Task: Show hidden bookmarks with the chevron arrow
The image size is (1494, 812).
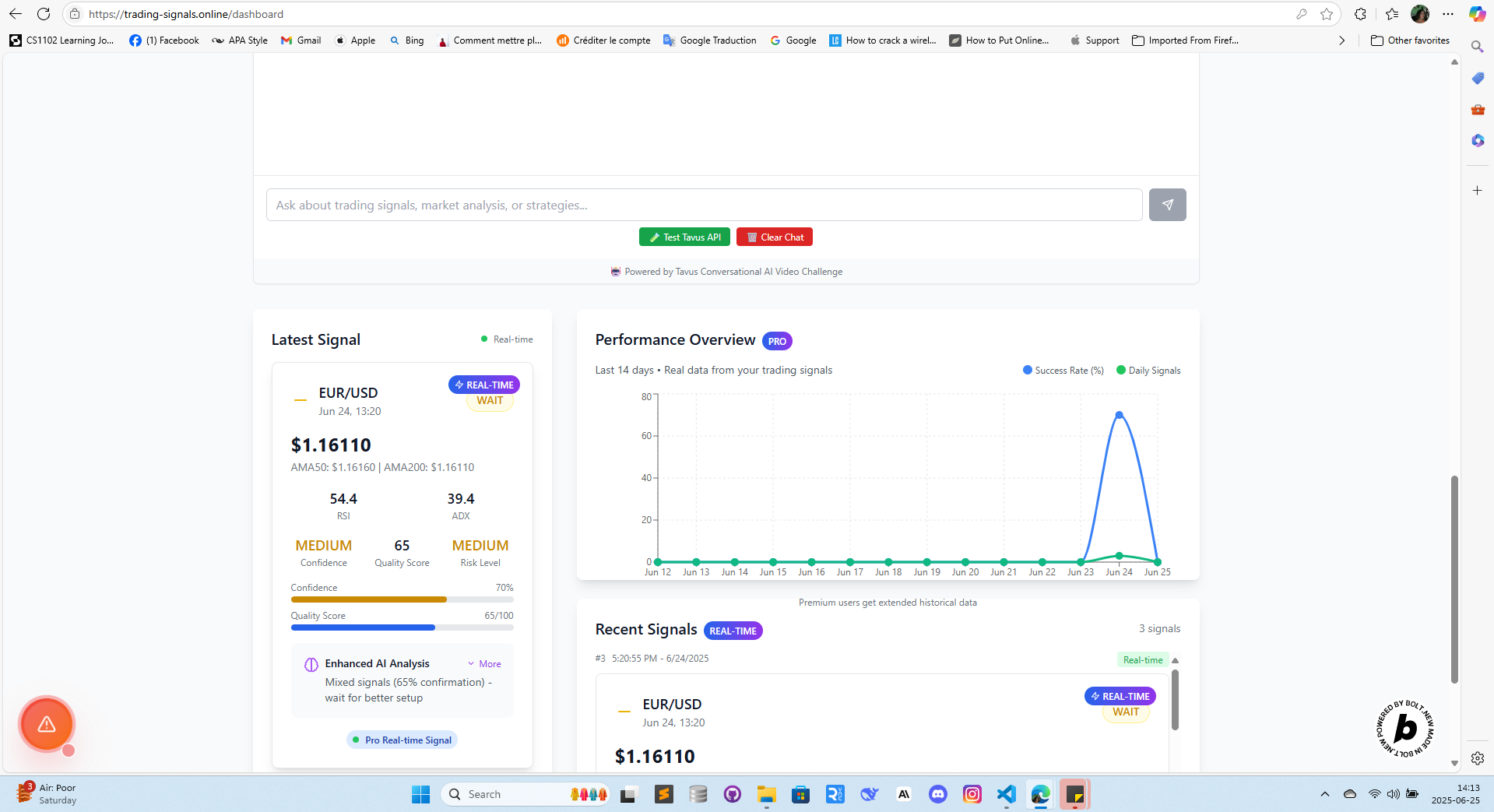Action: click(1341, 40)
